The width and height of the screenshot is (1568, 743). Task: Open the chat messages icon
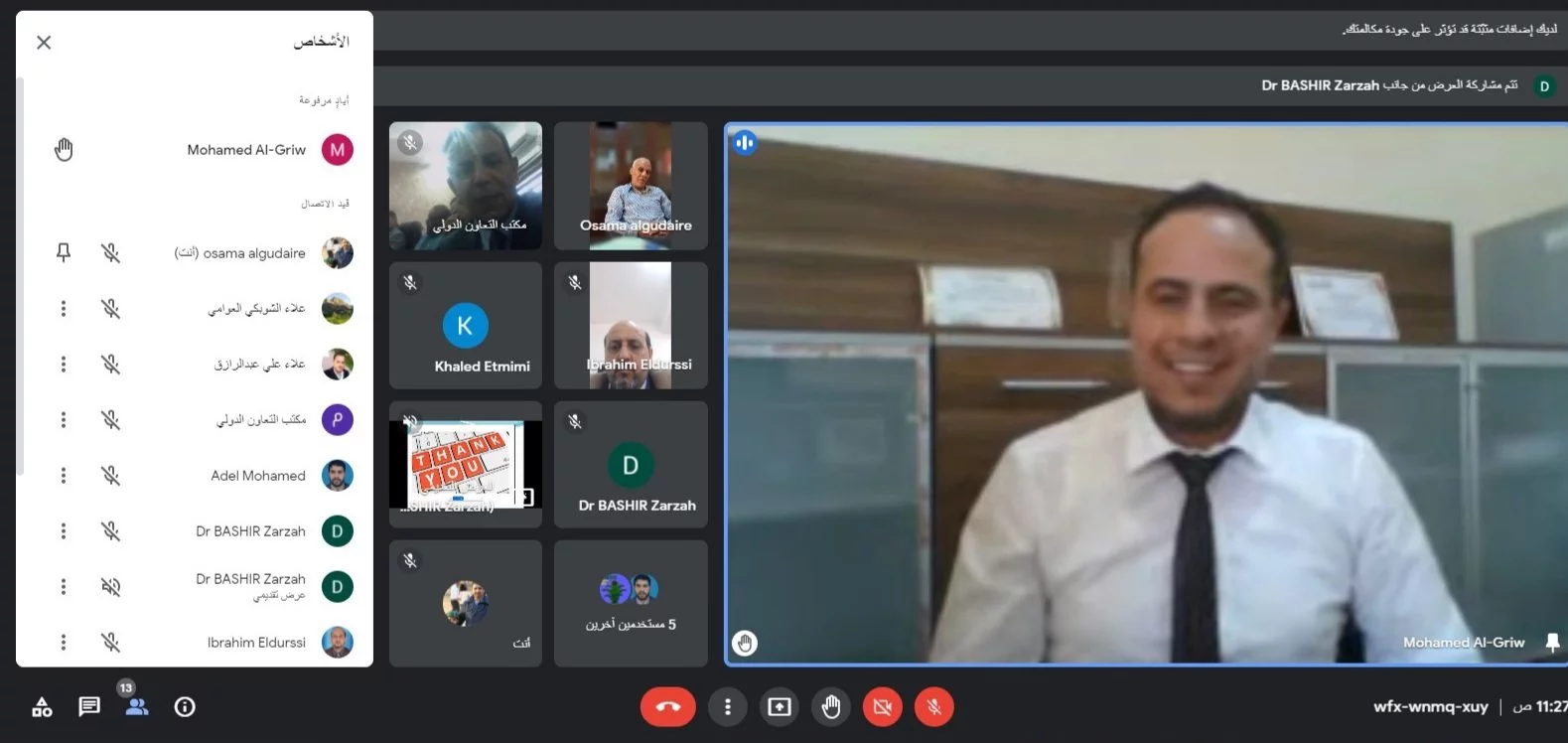[x=89, y=706]
